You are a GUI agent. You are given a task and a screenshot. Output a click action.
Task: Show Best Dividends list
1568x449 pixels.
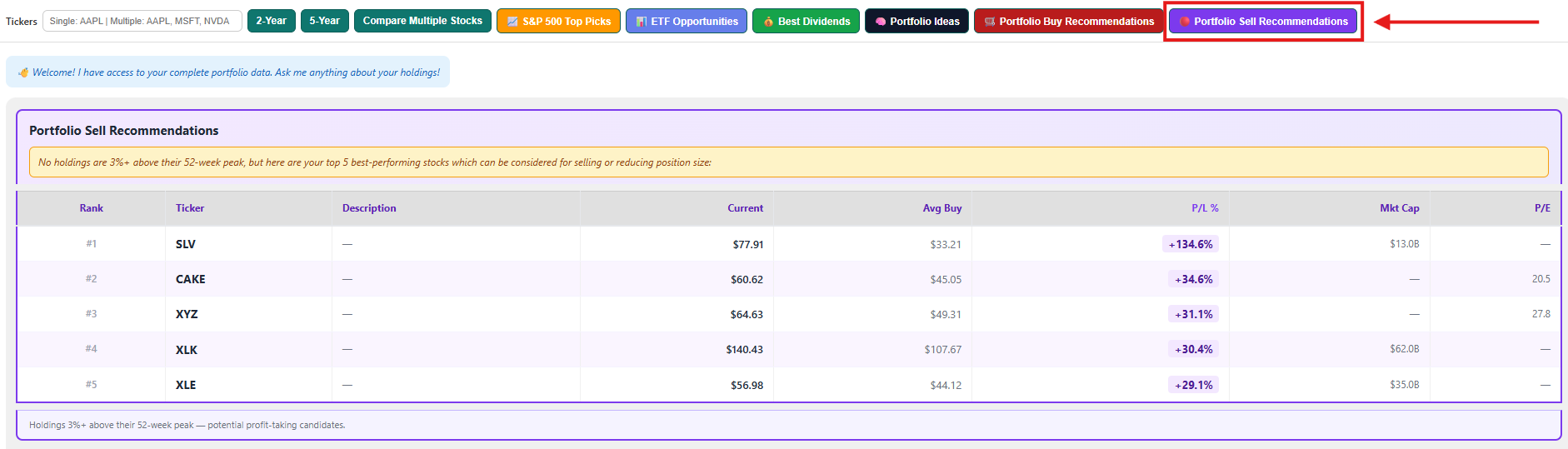coord(806,21)
